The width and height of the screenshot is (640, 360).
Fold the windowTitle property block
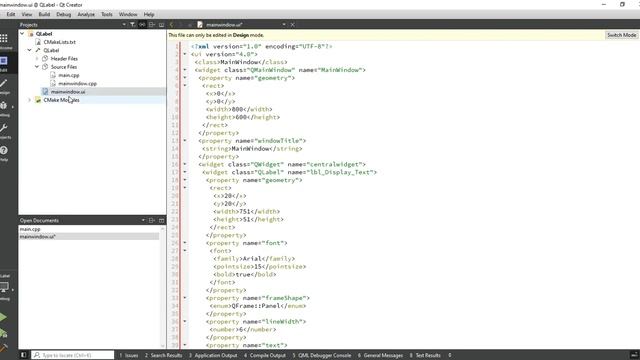(185, 141)
